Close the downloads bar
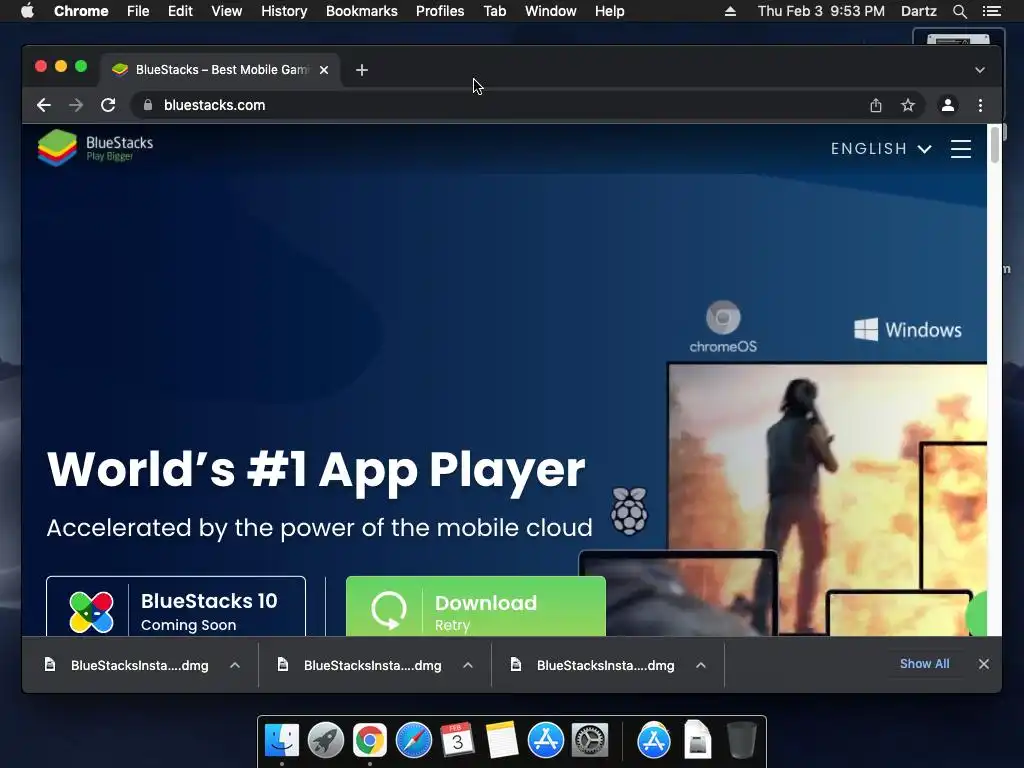 point(984,664)
